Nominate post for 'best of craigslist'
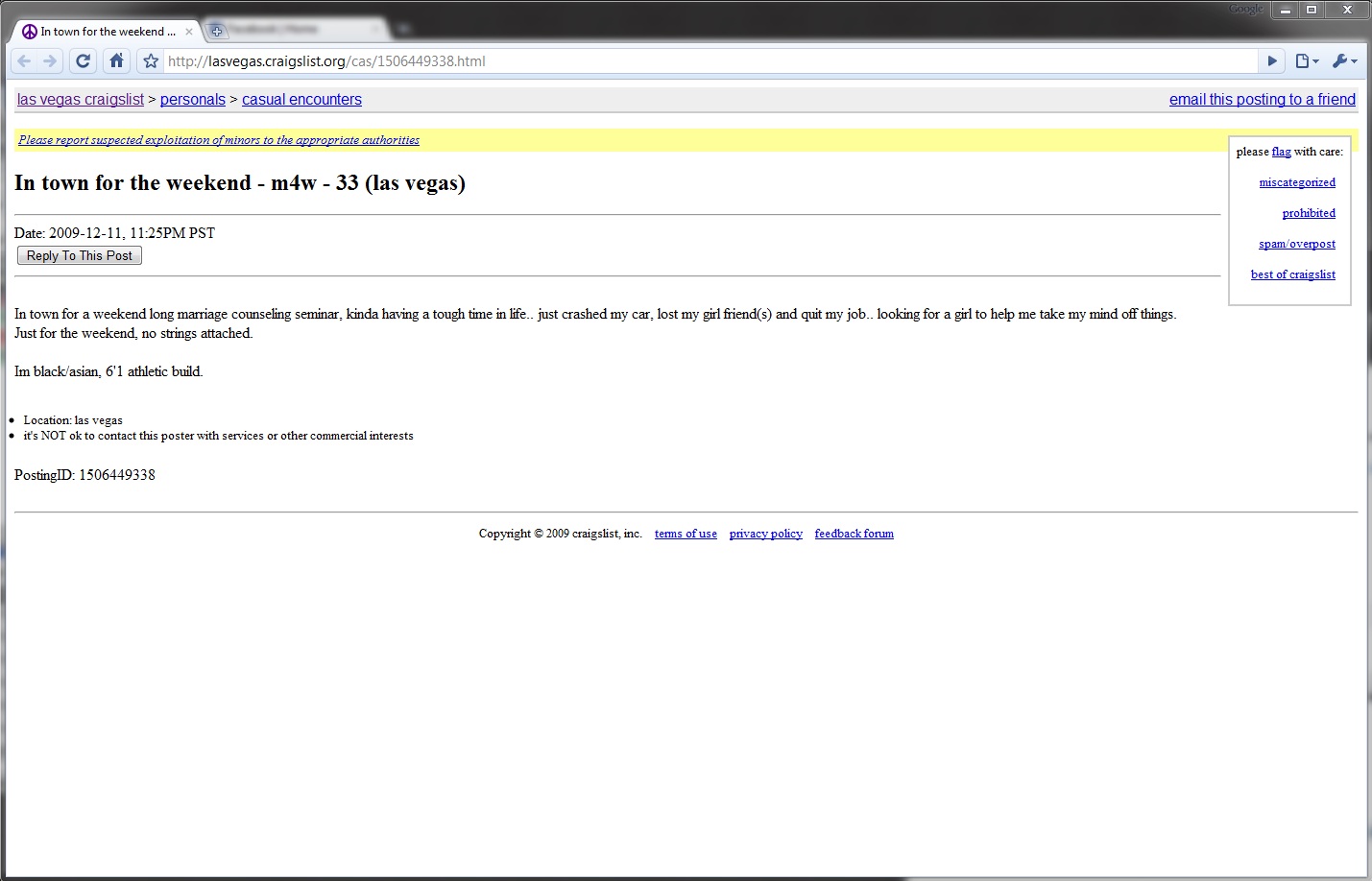Screen dimensions: 1372x881 click(1293, 274)
